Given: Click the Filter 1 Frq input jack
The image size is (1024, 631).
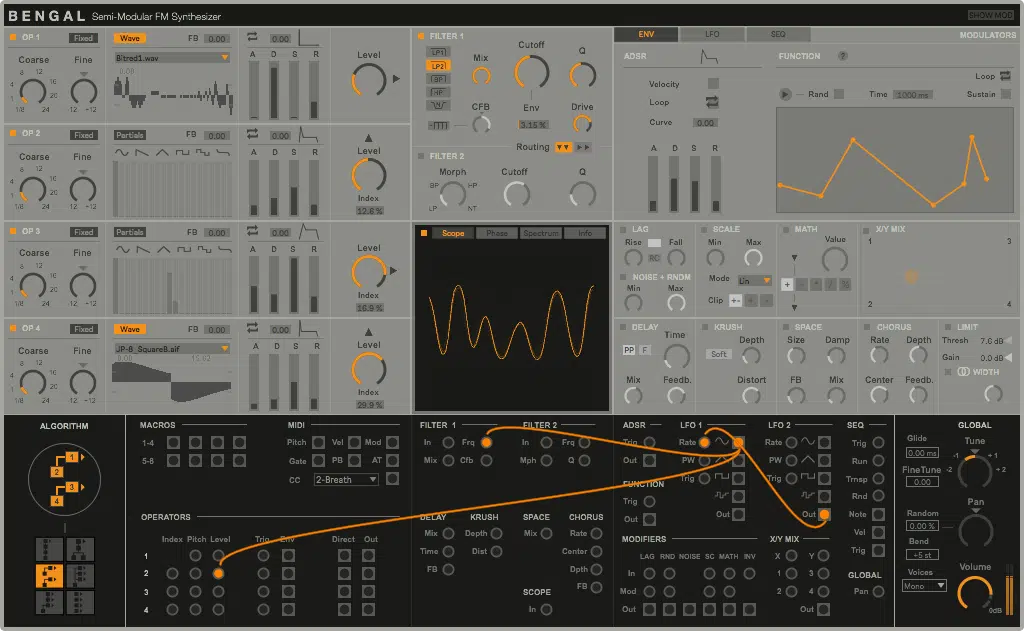Looking at the screenshot, I should (x=487, y=442).
